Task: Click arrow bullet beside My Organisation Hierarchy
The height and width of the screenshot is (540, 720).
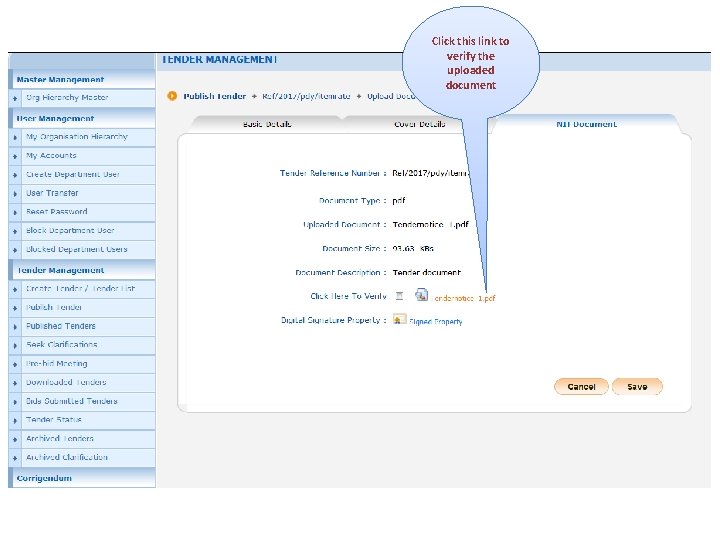Action: 15,137
